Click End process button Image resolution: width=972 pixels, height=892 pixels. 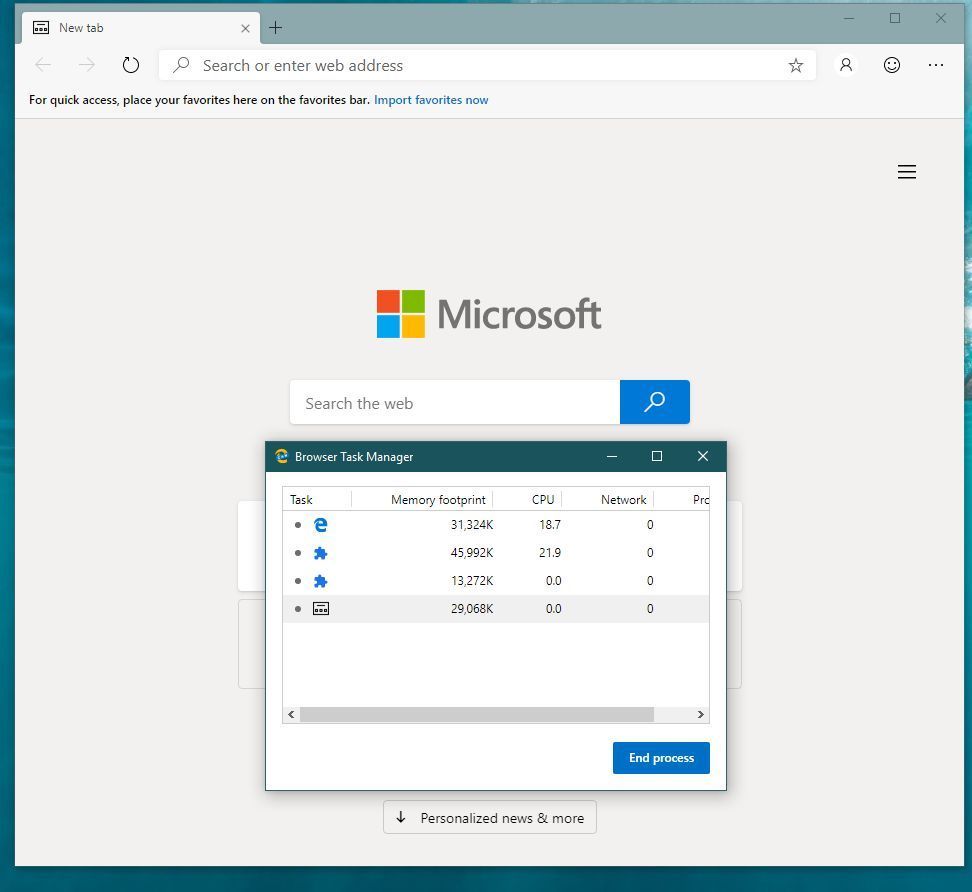point(661,757)
